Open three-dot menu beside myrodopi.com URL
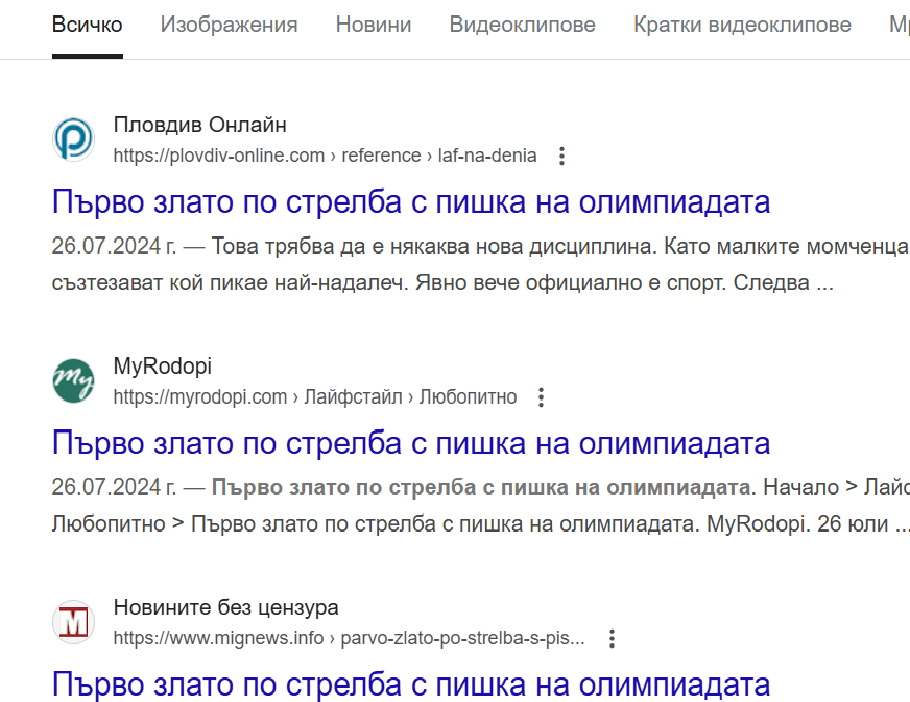The height and width of the screenshot is (702, 910). coord(541,397)
